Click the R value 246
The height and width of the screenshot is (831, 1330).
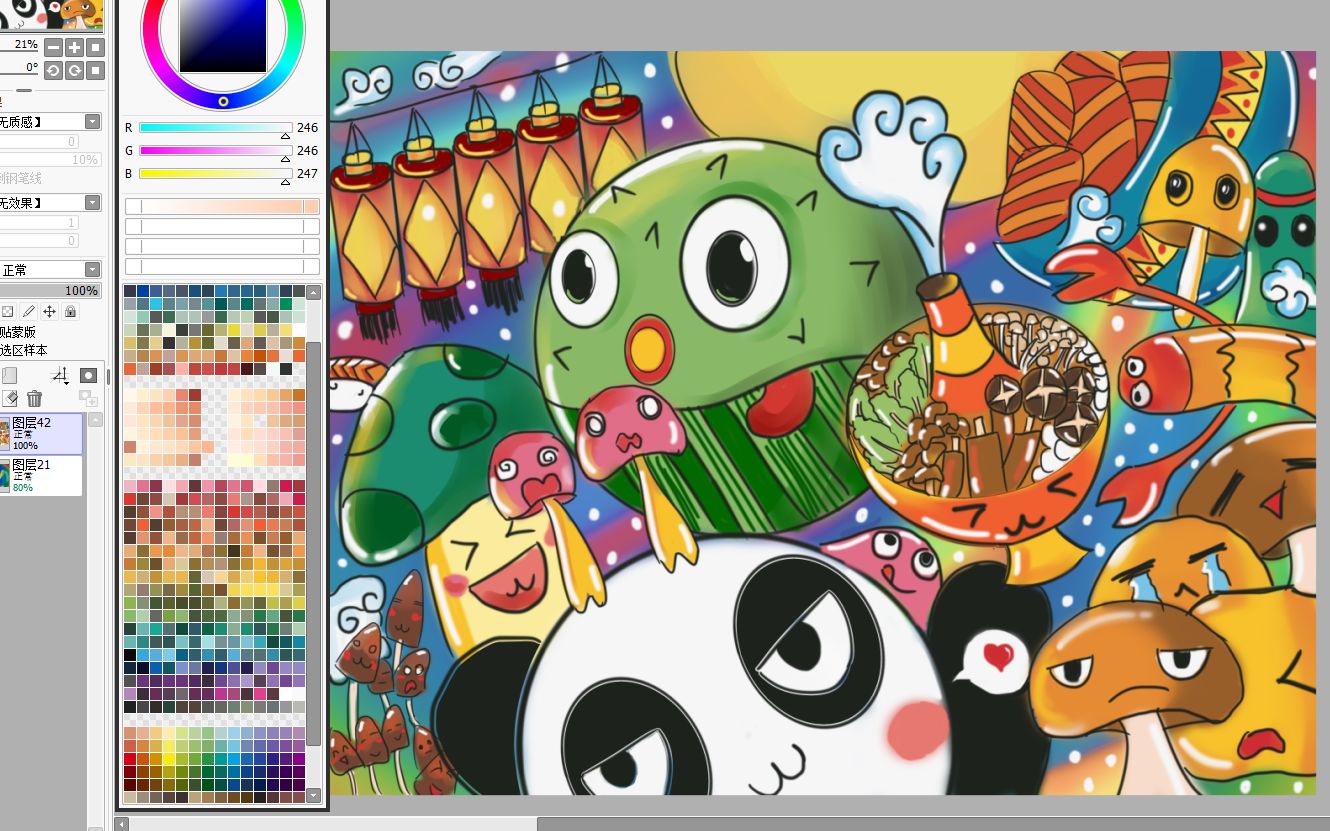point(307,128)
